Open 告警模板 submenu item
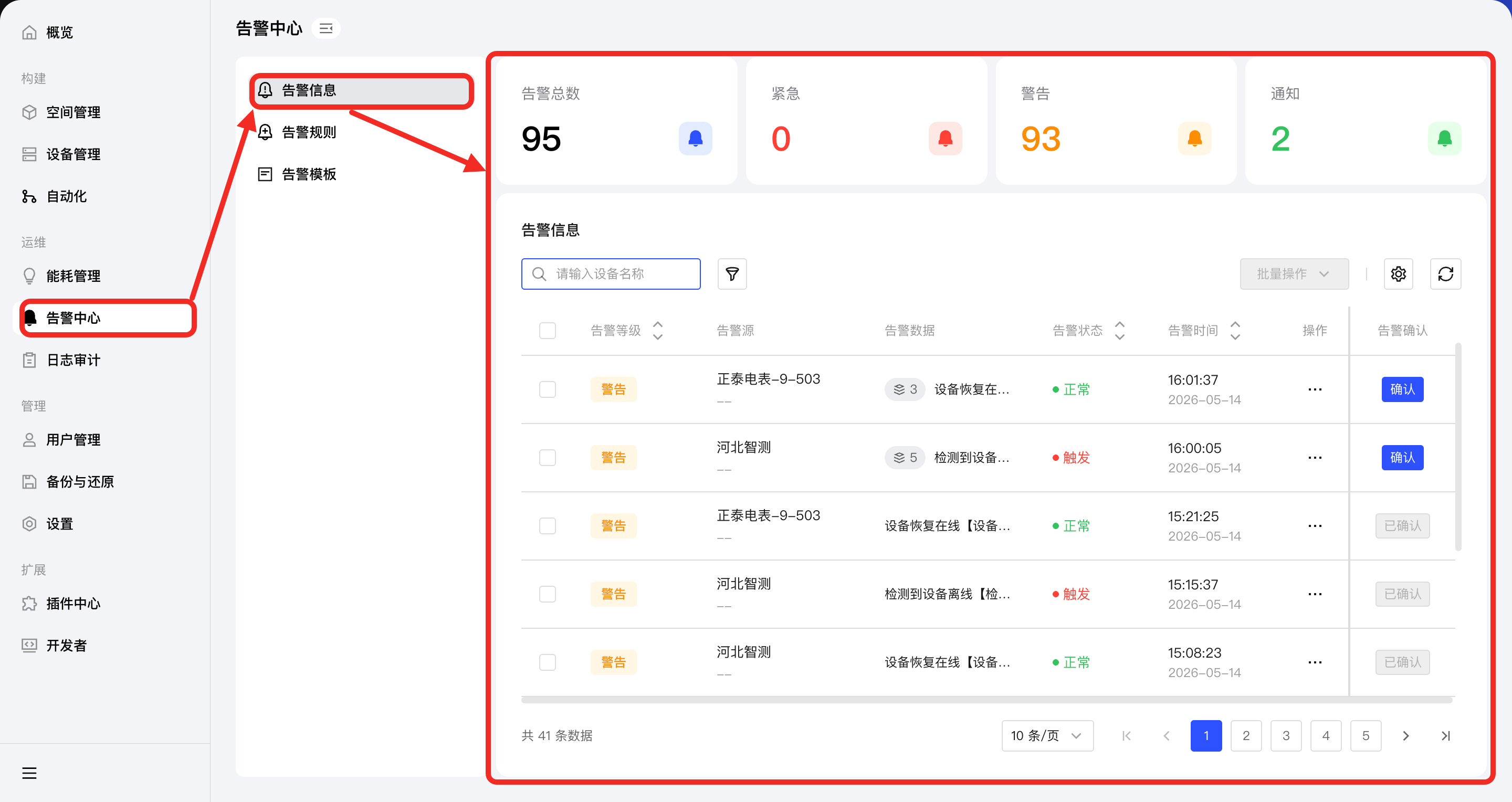The image size is (1512, 802). pos(361,174)
